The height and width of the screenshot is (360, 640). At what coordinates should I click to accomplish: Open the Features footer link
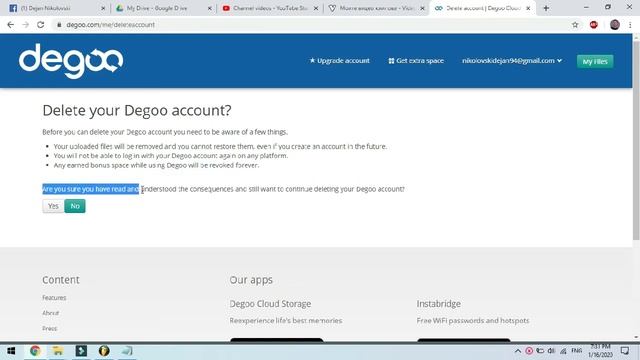(x=54, y=298)
